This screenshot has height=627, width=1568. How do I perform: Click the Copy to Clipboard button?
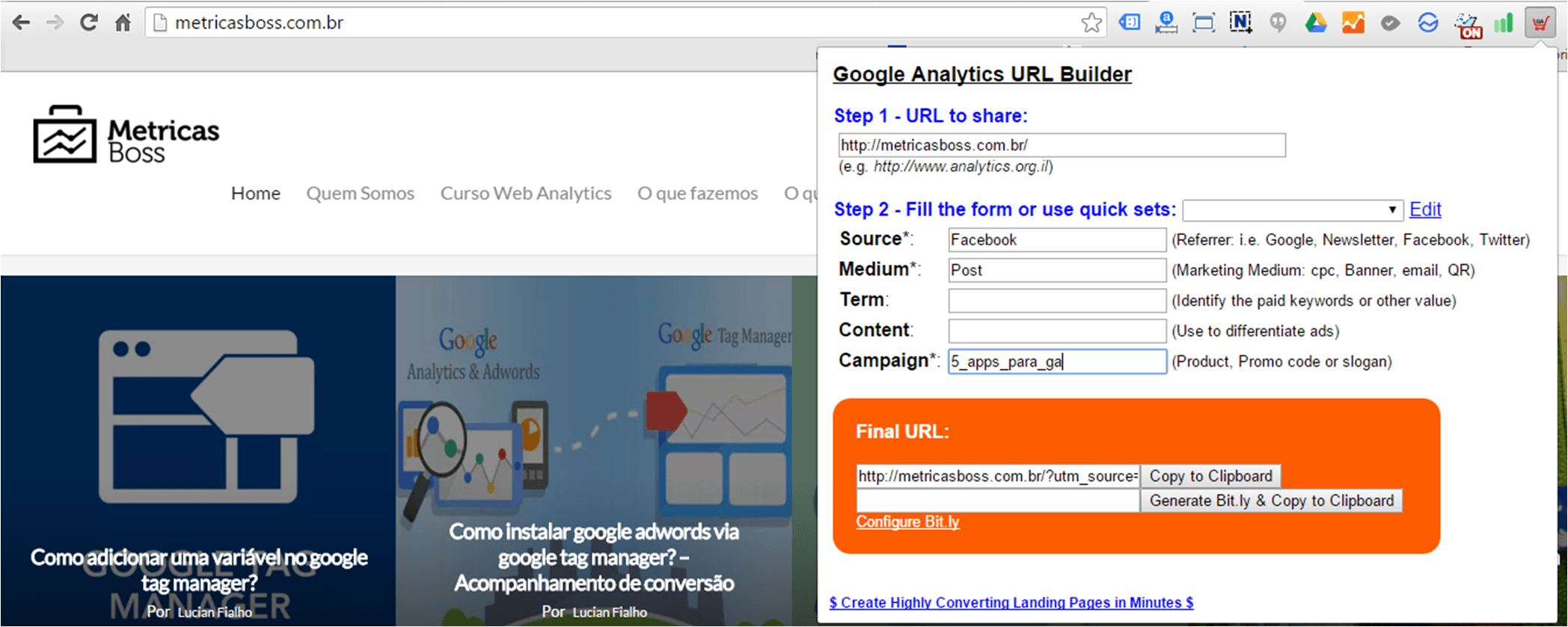[1210, 476]
